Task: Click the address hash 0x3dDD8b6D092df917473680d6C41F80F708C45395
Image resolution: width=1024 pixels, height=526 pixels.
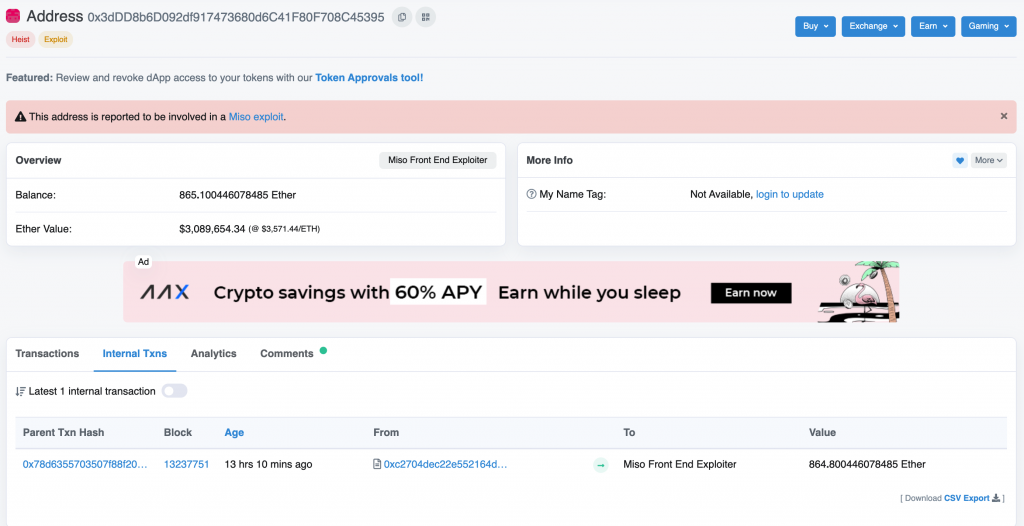Action: (236, 18)
